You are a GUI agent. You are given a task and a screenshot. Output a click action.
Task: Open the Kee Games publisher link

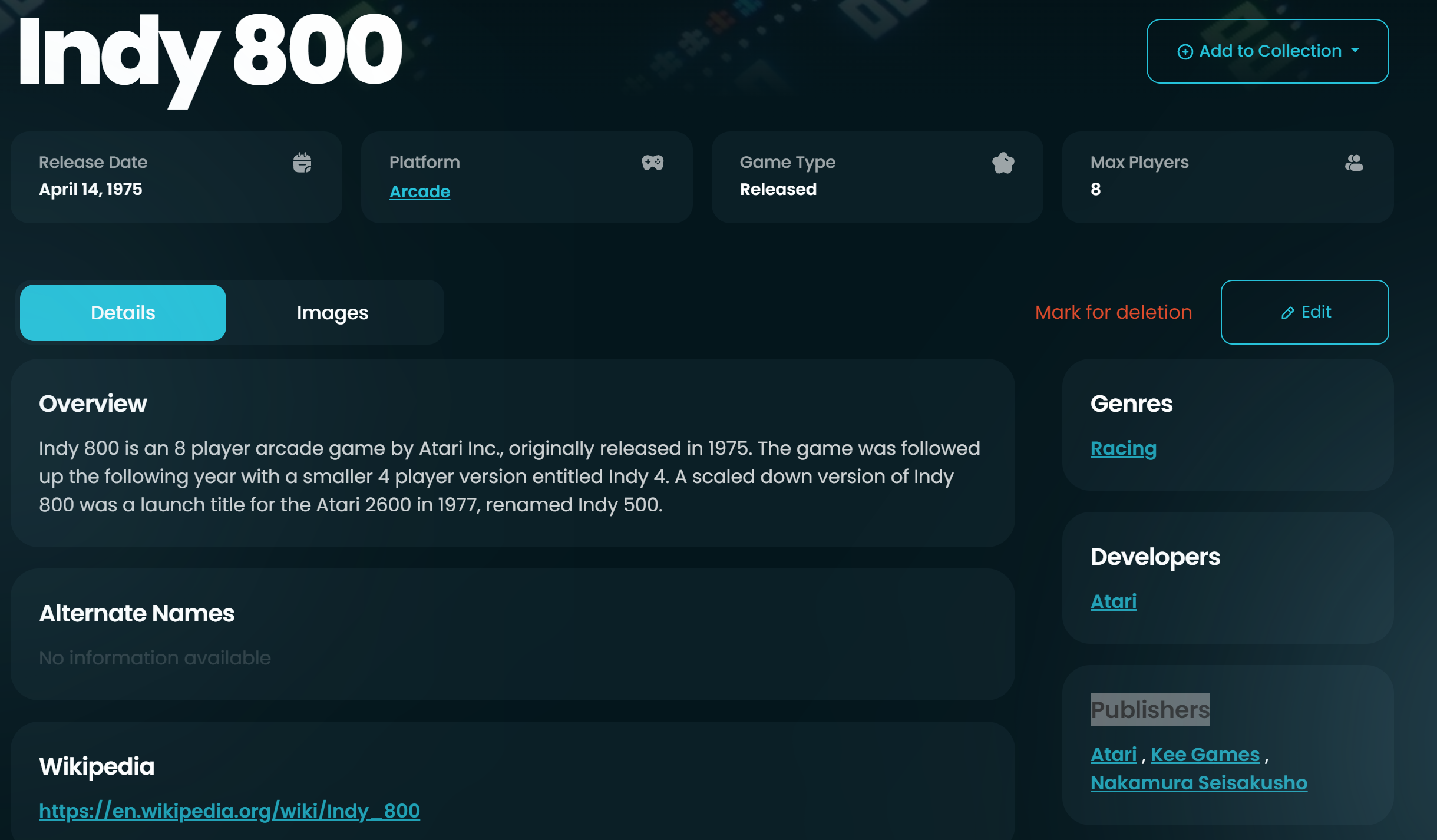[1205, 755]
